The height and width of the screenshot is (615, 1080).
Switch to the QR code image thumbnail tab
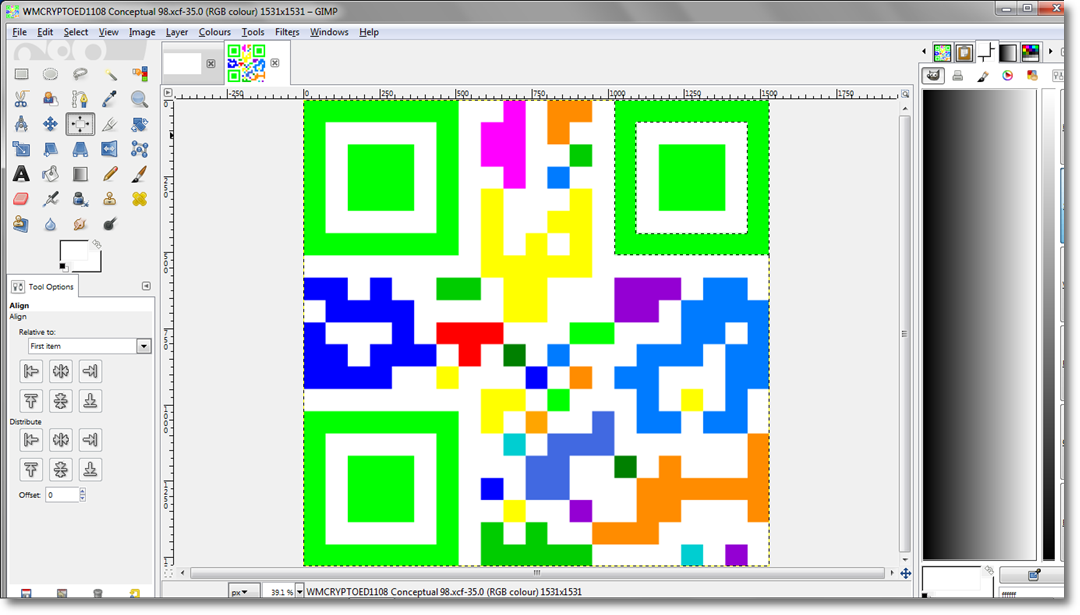(x=247, y=63)
